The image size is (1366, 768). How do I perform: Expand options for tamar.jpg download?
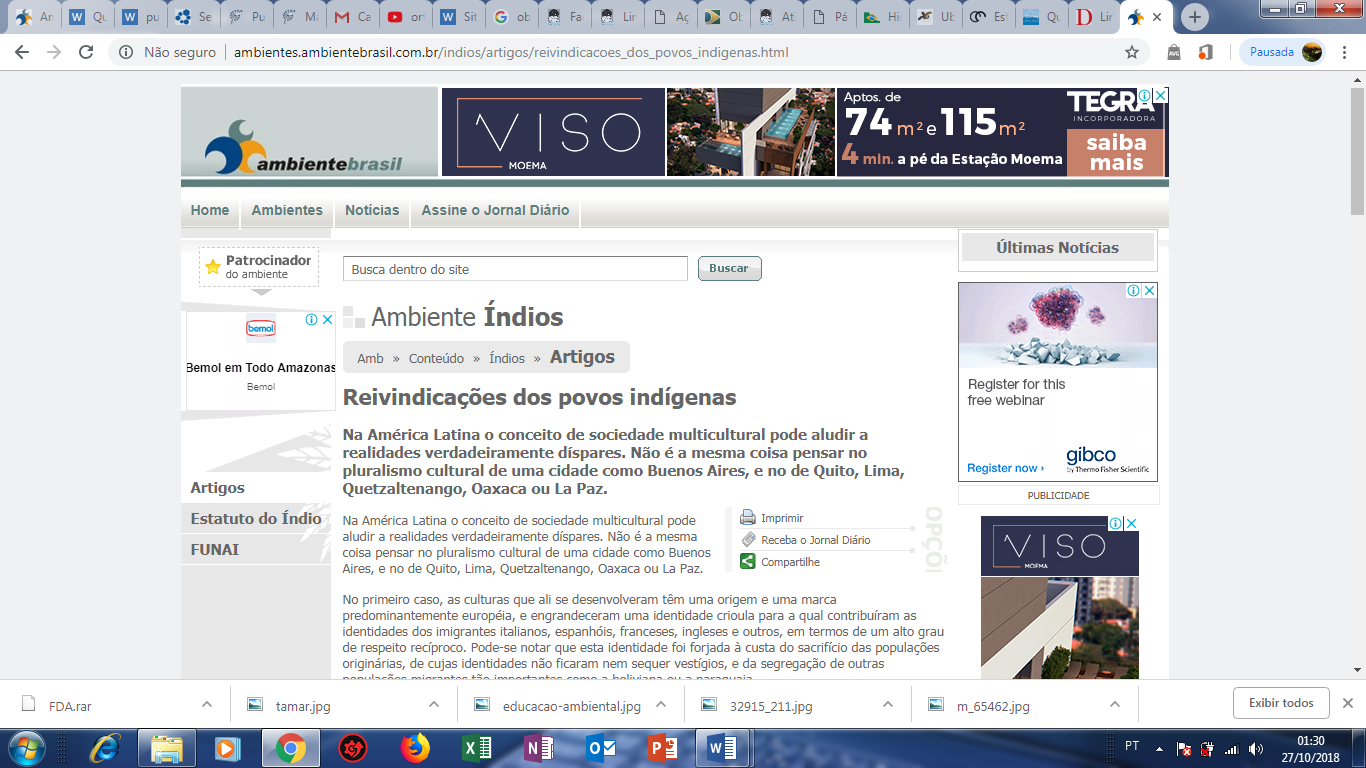coord(434,705)
